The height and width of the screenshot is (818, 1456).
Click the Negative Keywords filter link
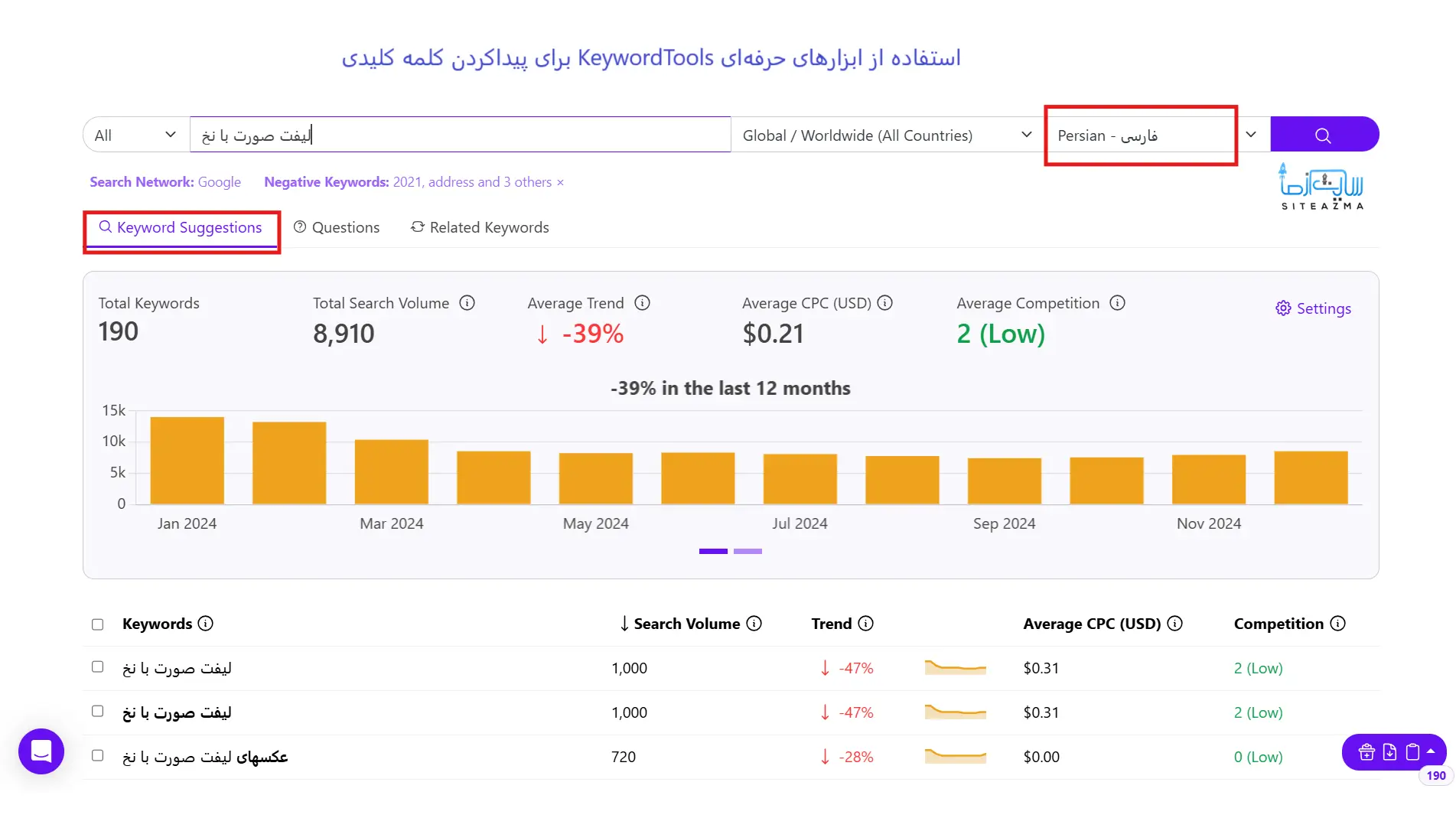pos(408,182)
